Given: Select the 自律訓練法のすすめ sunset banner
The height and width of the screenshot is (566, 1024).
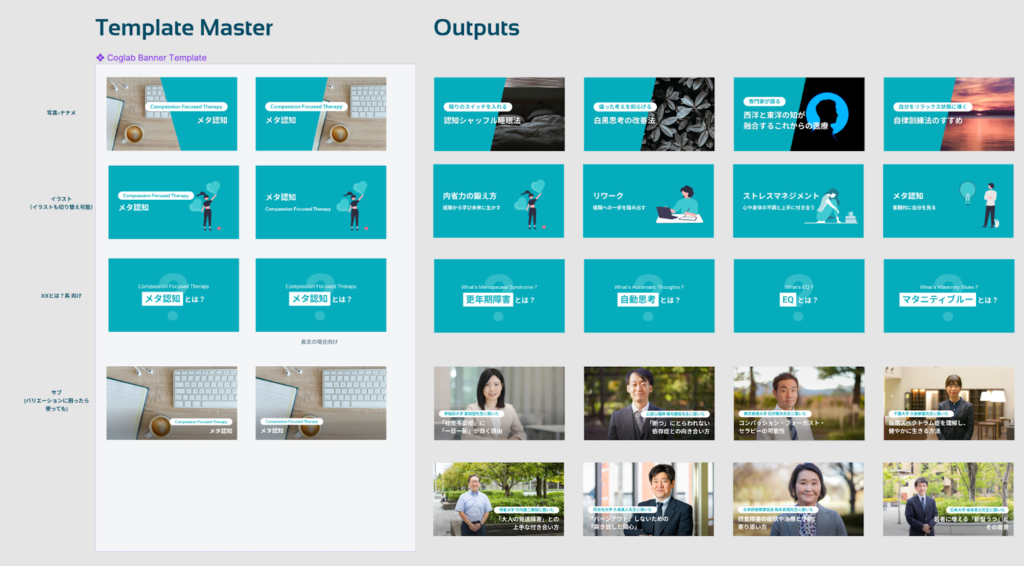Looking at the screenshot, I should click(x=948, y=114).
